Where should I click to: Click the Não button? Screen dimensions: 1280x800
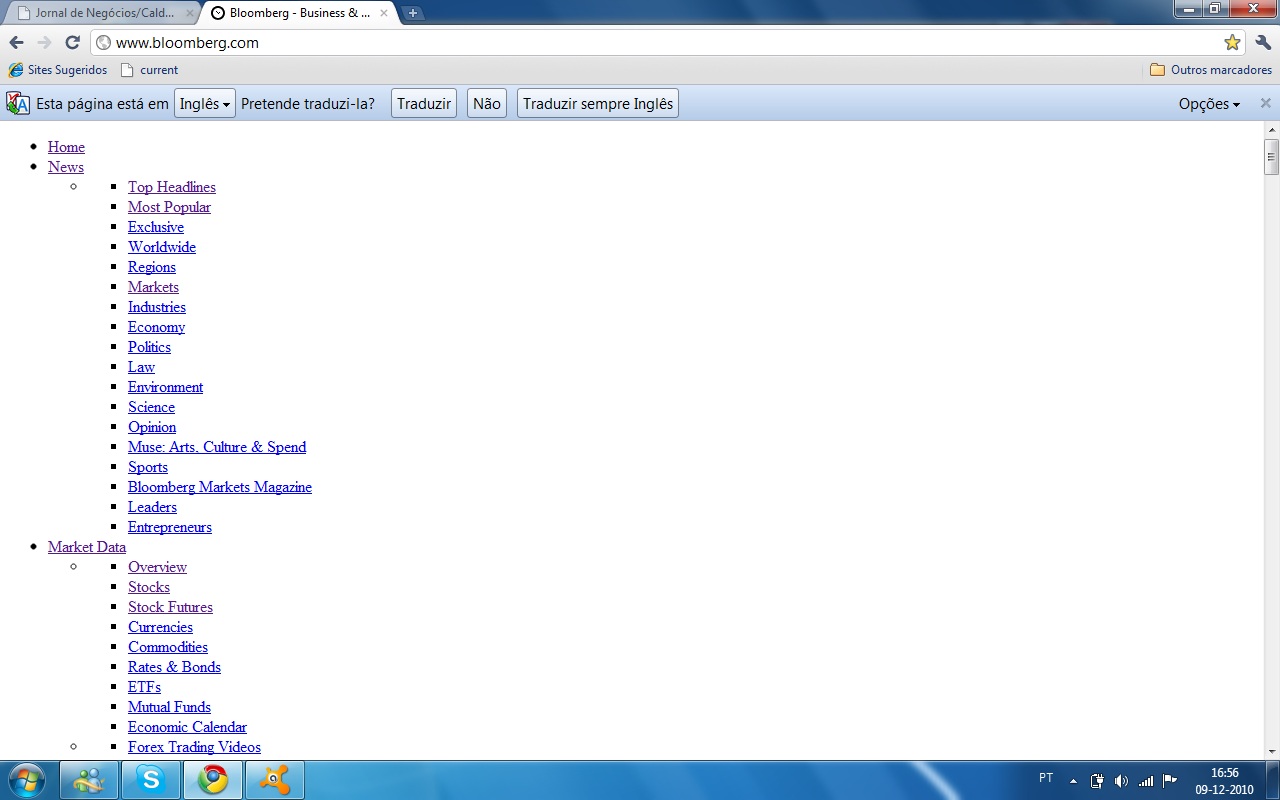487,104
